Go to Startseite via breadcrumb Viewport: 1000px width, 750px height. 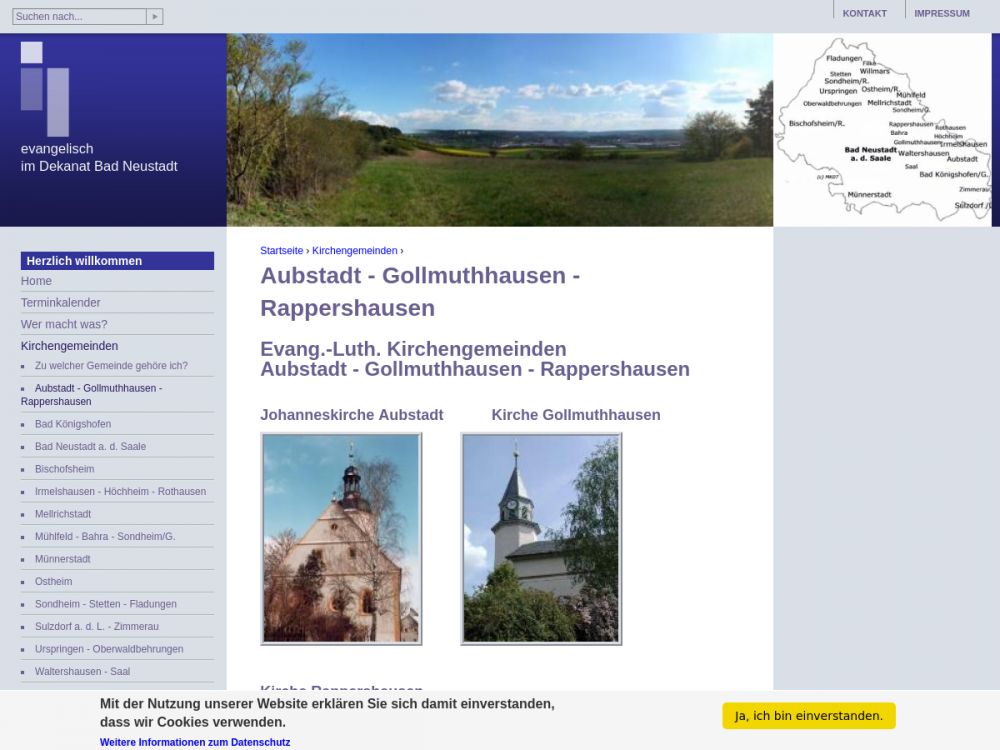(281, 251)
